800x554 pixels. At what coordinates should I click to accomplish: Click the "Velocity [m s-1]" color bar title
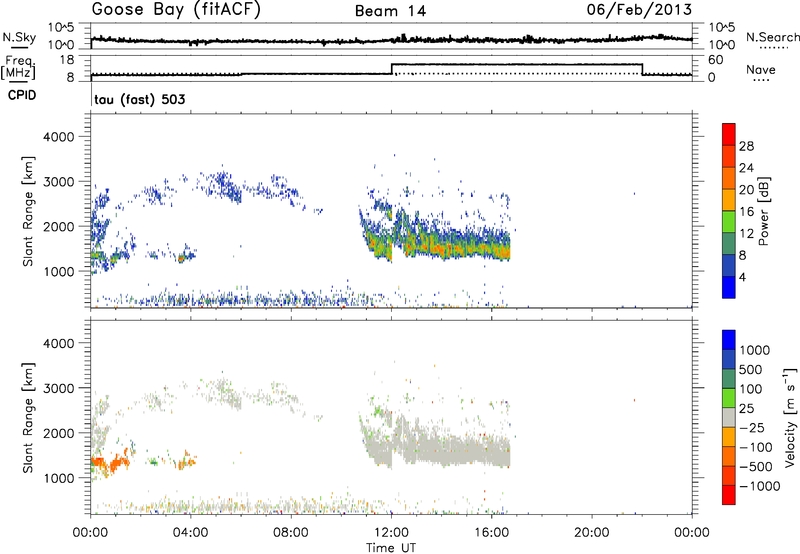click(790, 418)
